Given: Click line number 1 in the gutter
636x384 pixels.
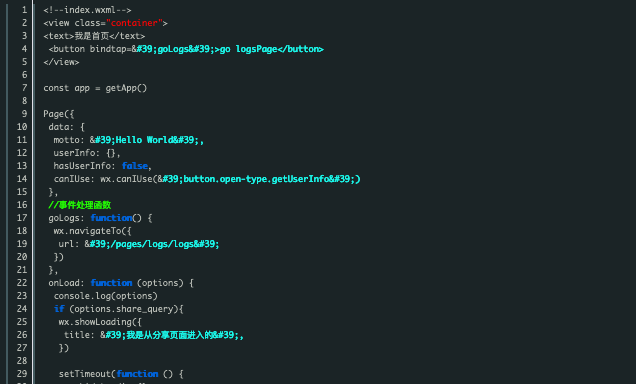Looking at the screenshot, I should [x=24, y=10].
